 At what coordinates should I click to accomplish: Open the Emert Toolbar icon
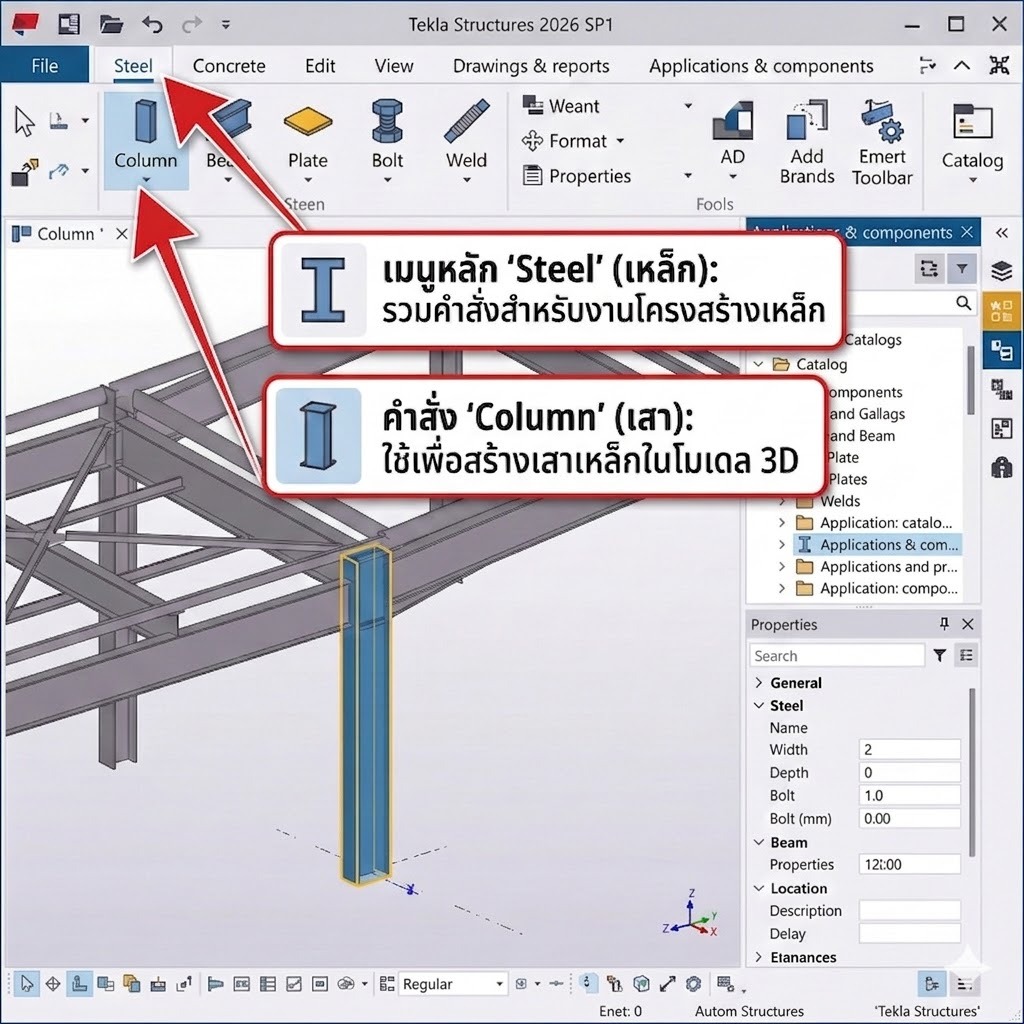click(882, 121)
